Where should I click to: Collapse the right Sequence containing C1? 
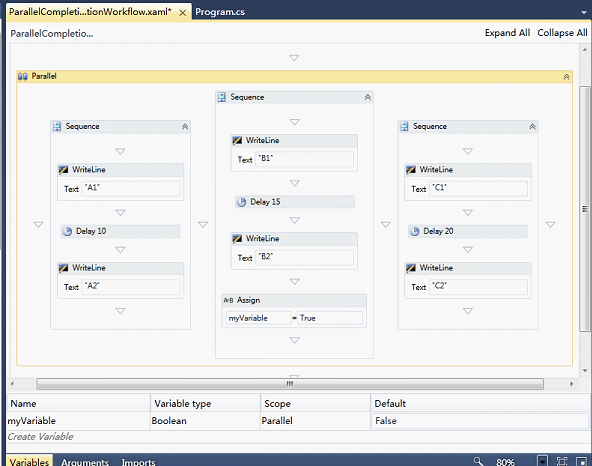coord(532,127)
